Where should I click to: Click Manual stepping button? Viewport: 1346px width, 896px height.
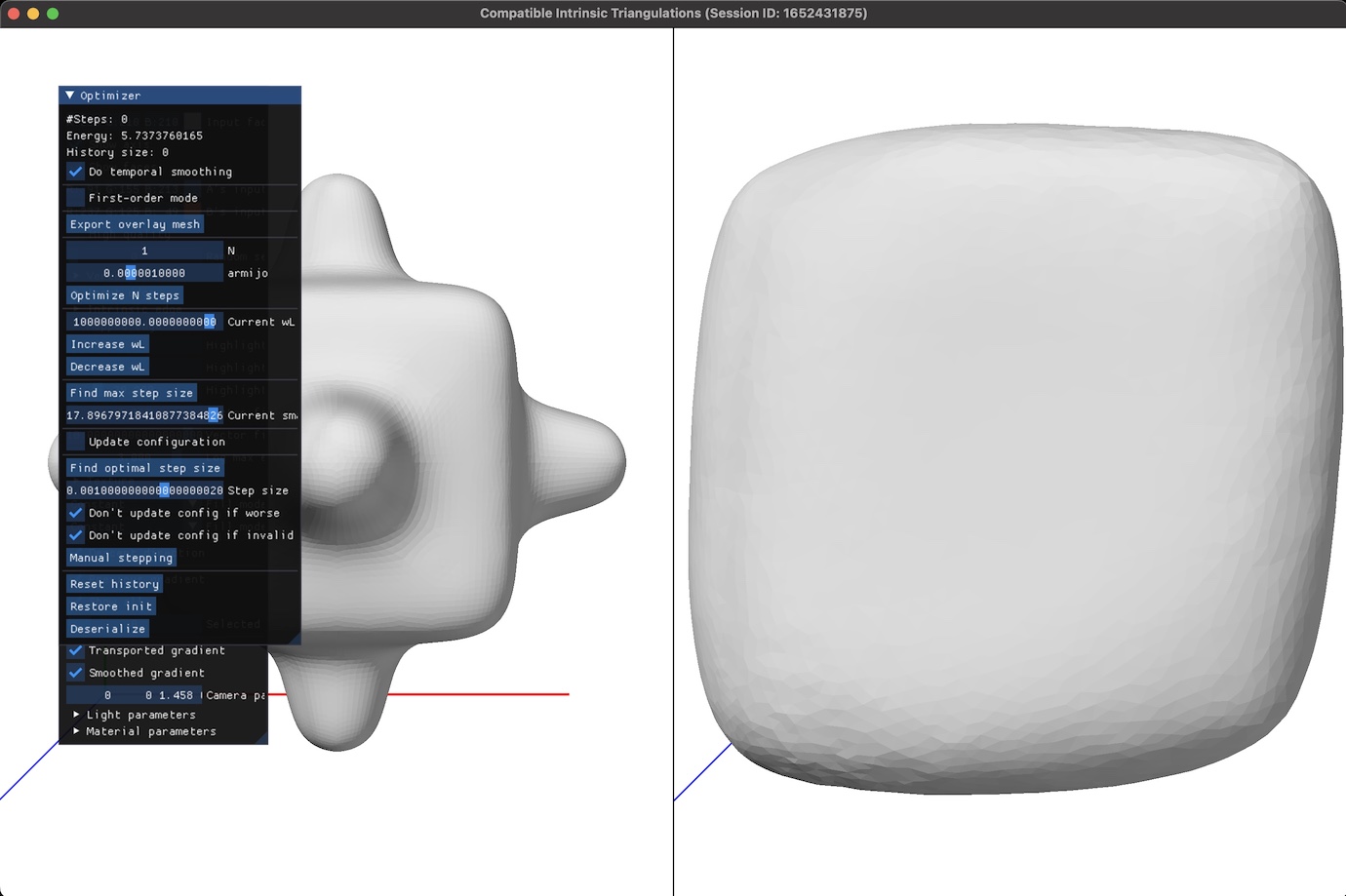pos(121,558)
